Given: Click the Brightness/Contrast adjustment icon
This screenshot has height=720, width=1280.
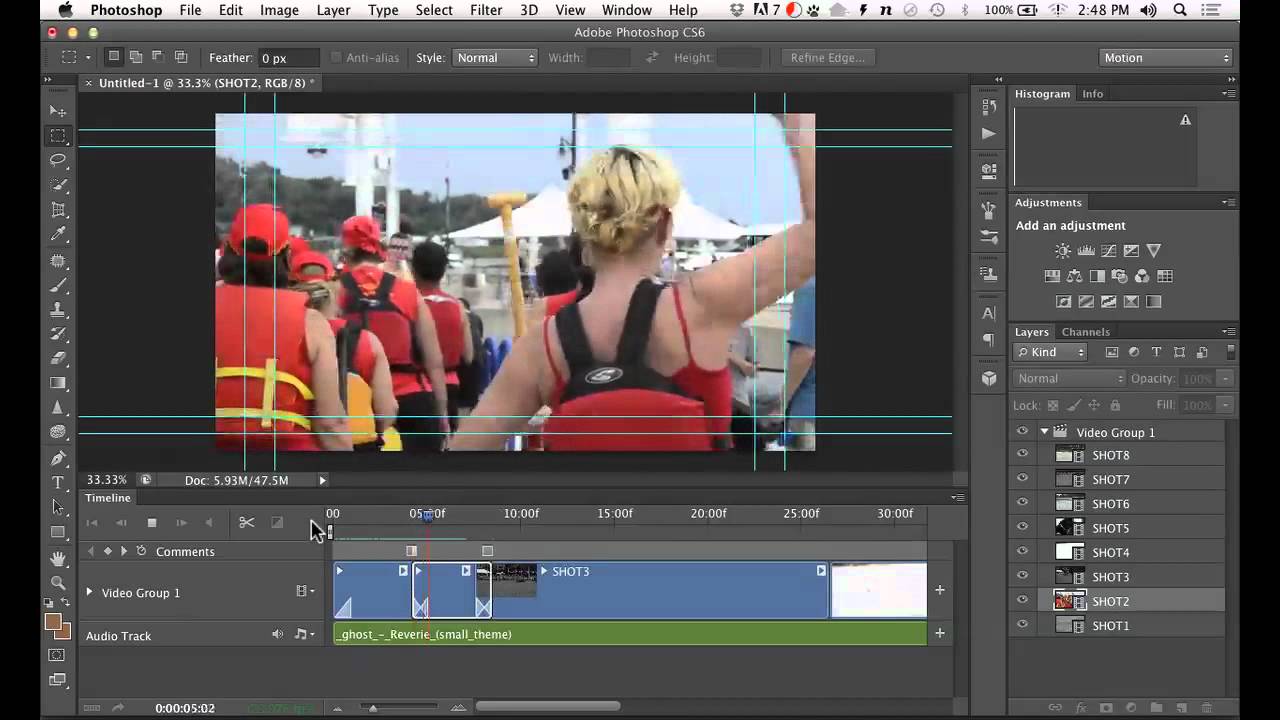Looking at the screenshot, I should tap(1062, 251).
